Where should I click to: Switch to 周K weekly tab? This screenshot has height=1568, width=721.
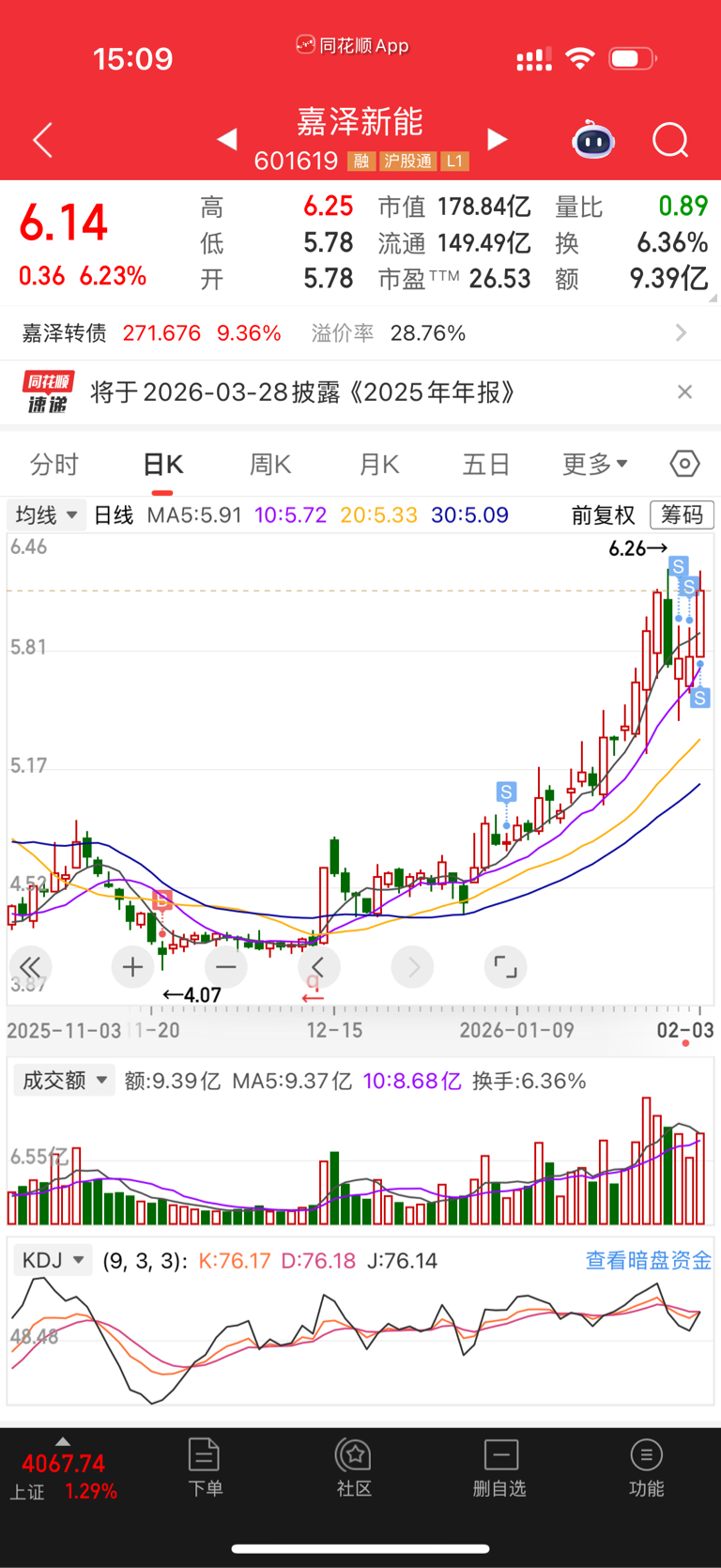270,465
